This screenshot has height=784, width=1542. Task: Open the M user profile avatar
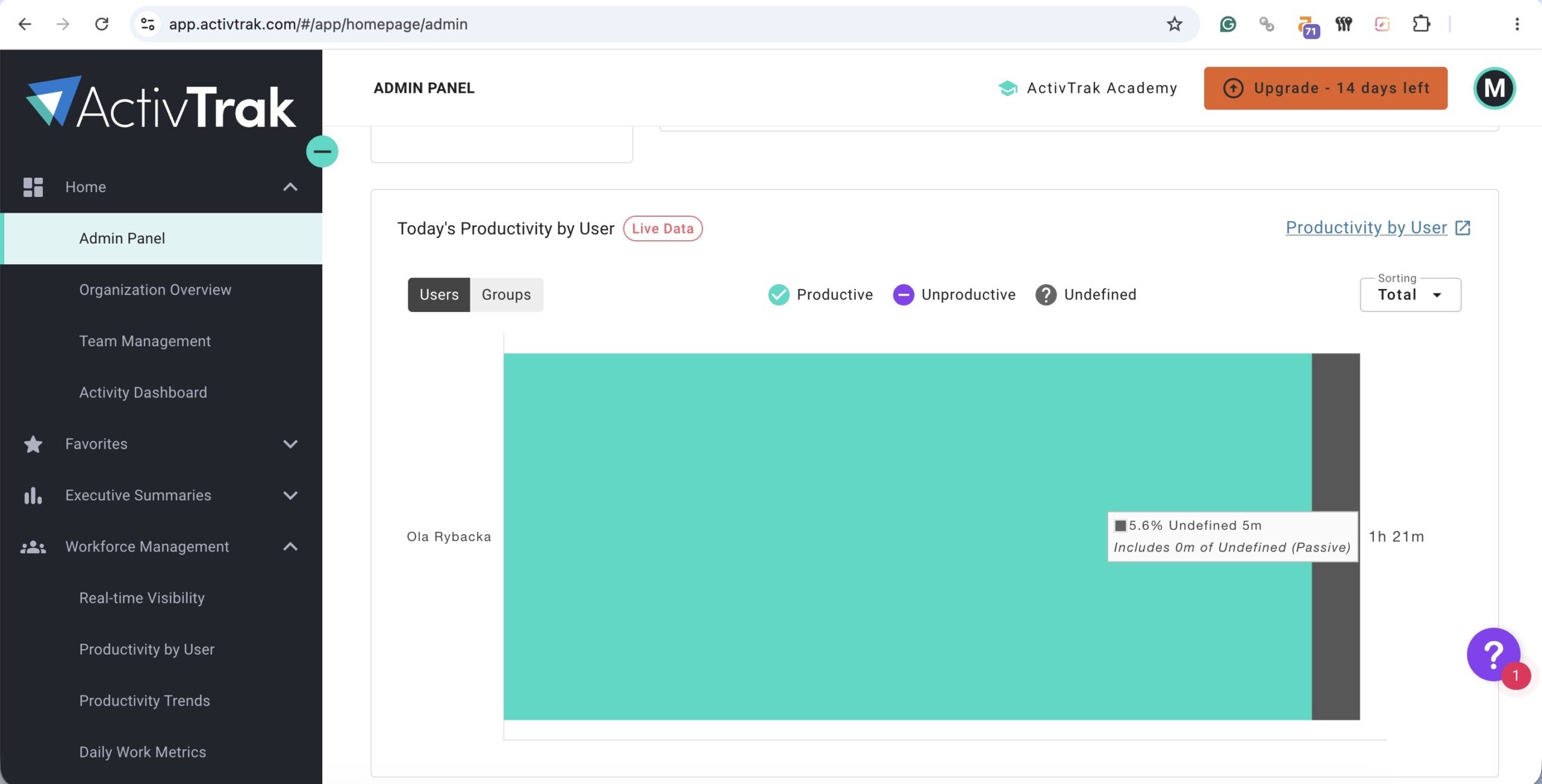(x=1494, y=88)
